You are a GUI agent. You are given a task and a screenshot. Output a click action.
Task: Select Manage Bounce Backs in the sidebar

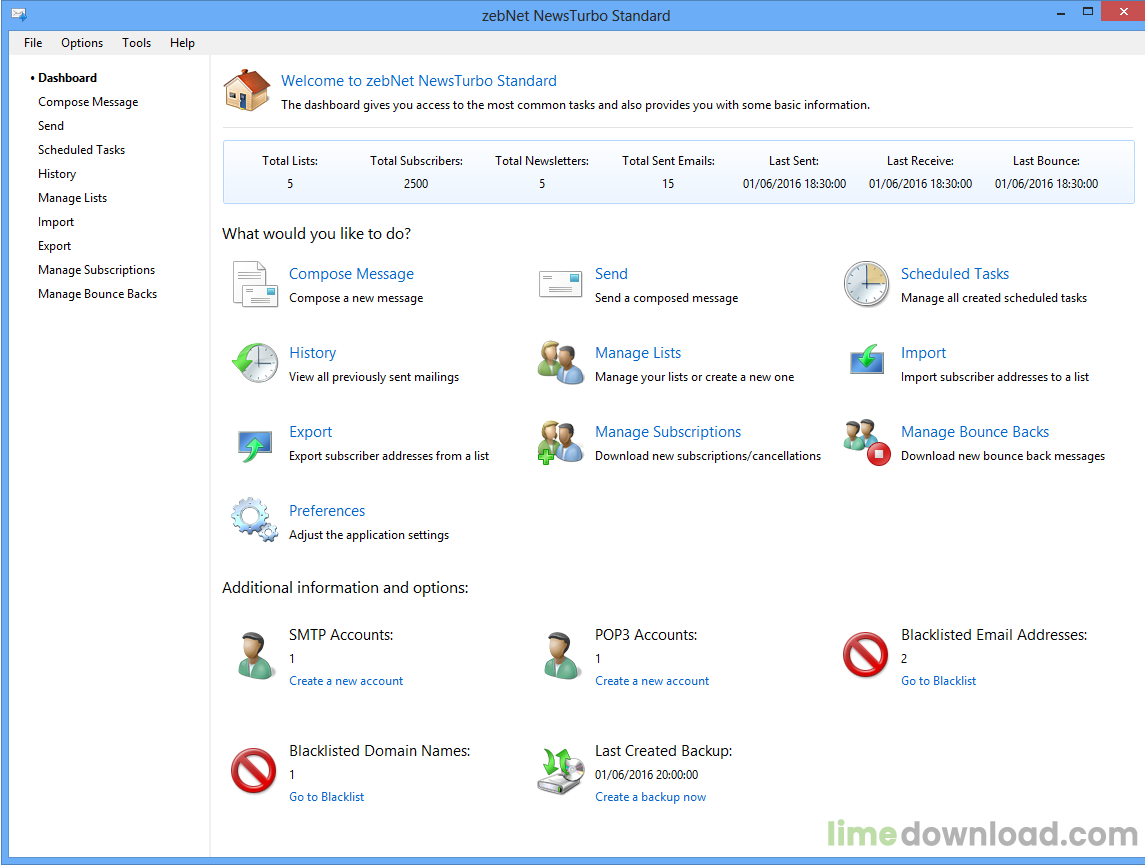tap(98, 294)
